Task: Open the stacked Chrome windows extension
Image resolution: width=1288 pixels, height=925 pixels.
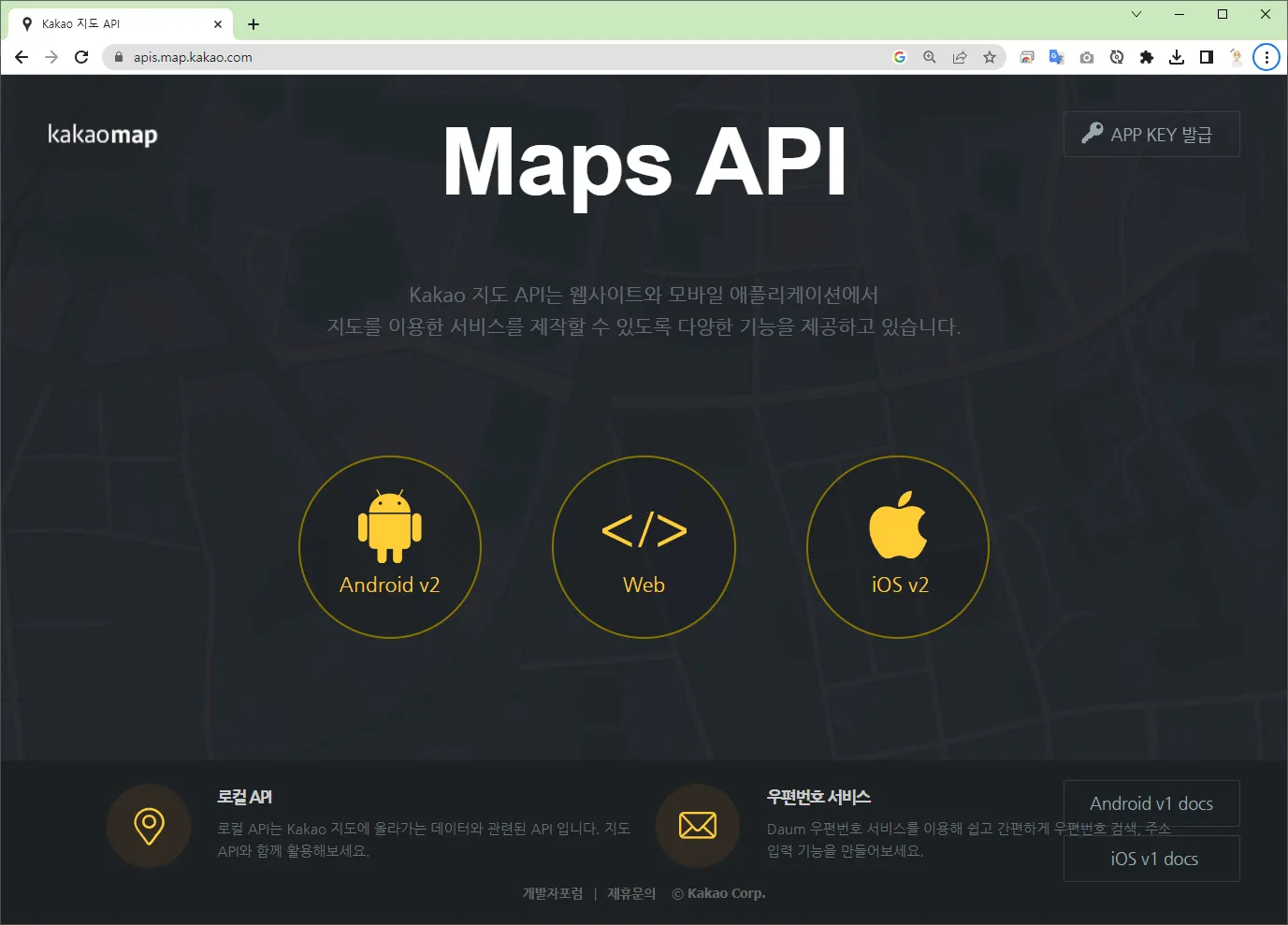Action: tap(1027, 57)
